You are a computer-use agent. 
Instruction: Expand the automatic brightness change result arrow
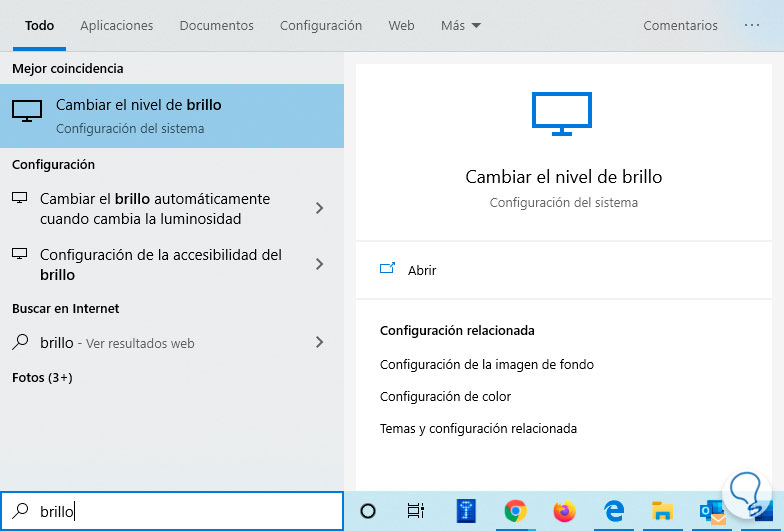tap(319, 208)
